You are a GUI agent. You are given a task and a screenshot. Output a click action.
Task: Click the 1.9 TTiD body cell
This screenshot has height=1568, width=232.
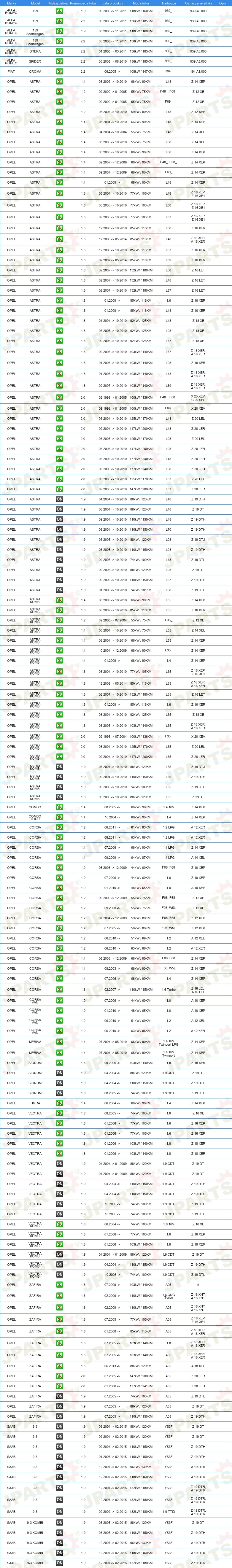[x=169, y=1511]
